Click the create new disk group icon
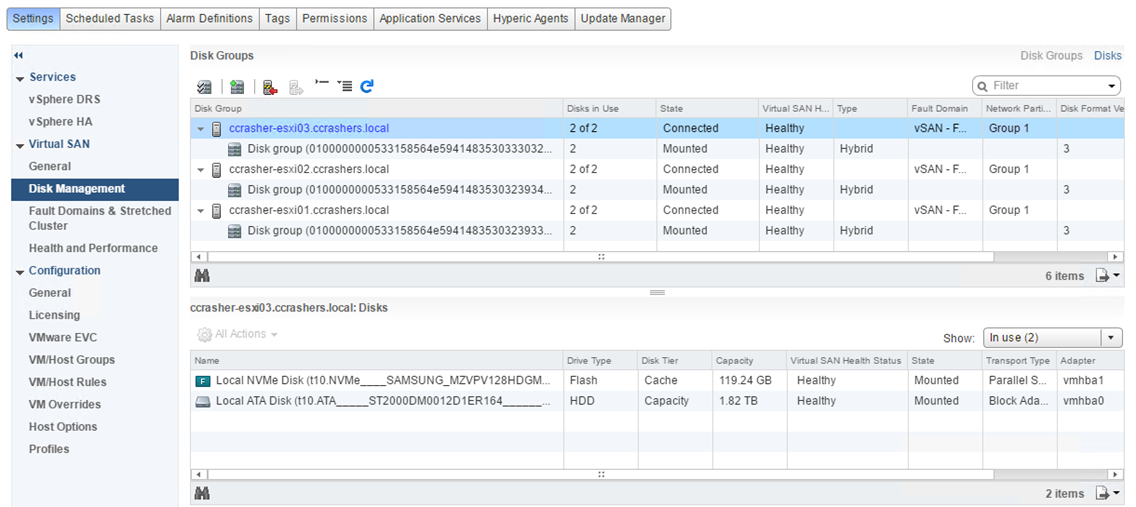The height and width of the screenshot is (507, 1136). point(236,87)
